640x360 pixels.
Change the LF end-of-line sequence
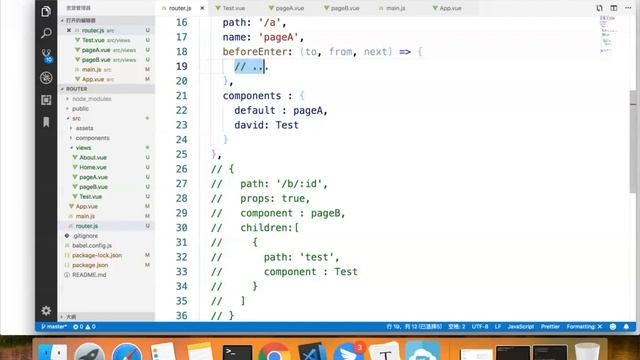[x=498, y=327]
